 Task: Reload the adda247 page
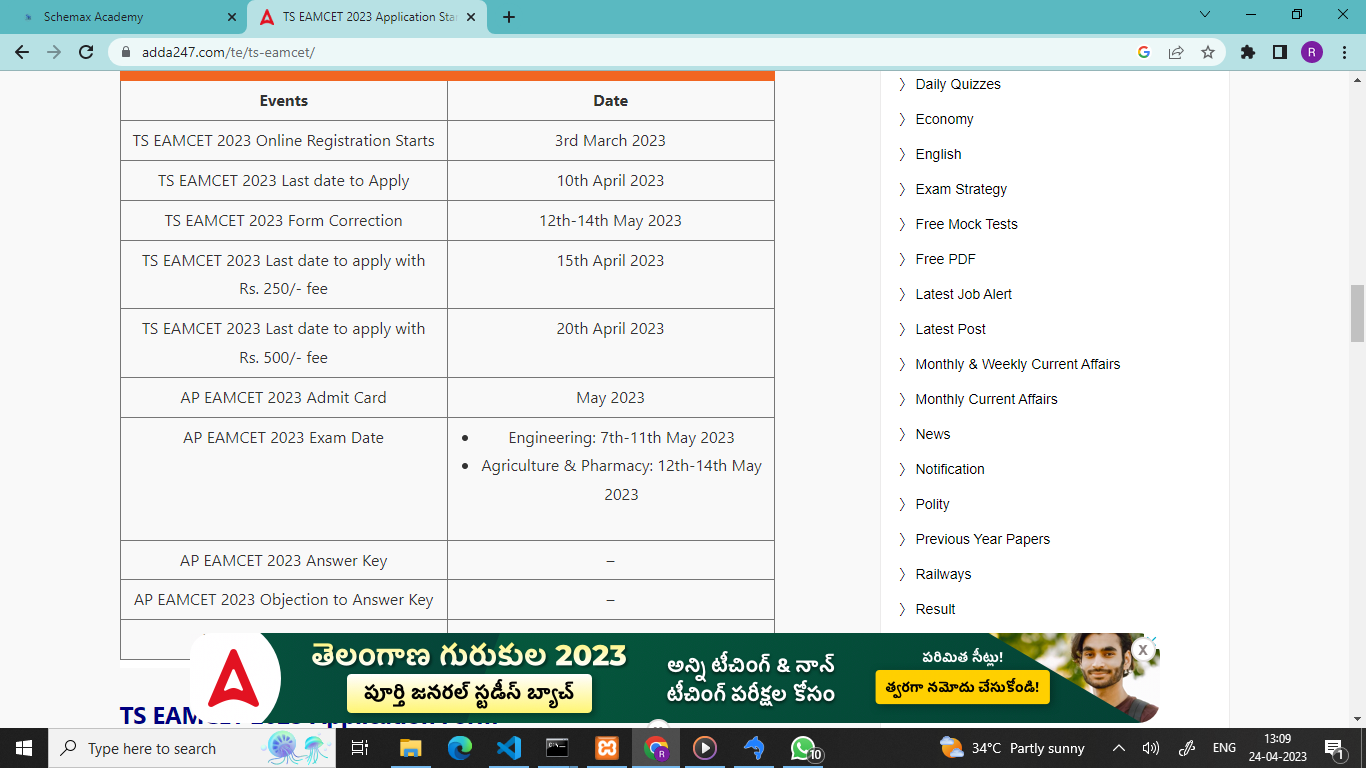tap(86, 52)
